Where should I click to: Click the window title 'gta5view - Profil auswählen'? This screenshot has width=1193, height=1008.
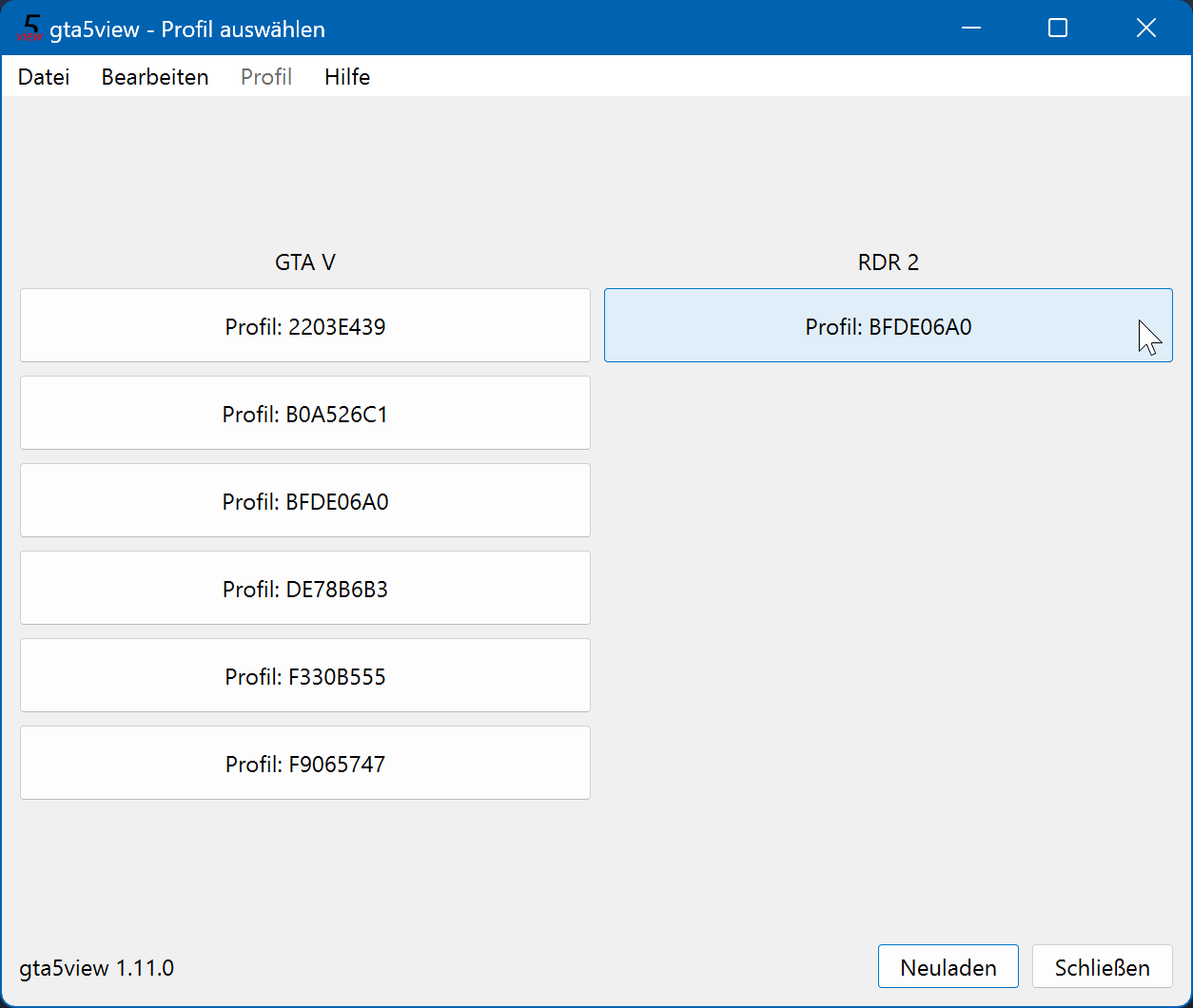pos(187,29)
